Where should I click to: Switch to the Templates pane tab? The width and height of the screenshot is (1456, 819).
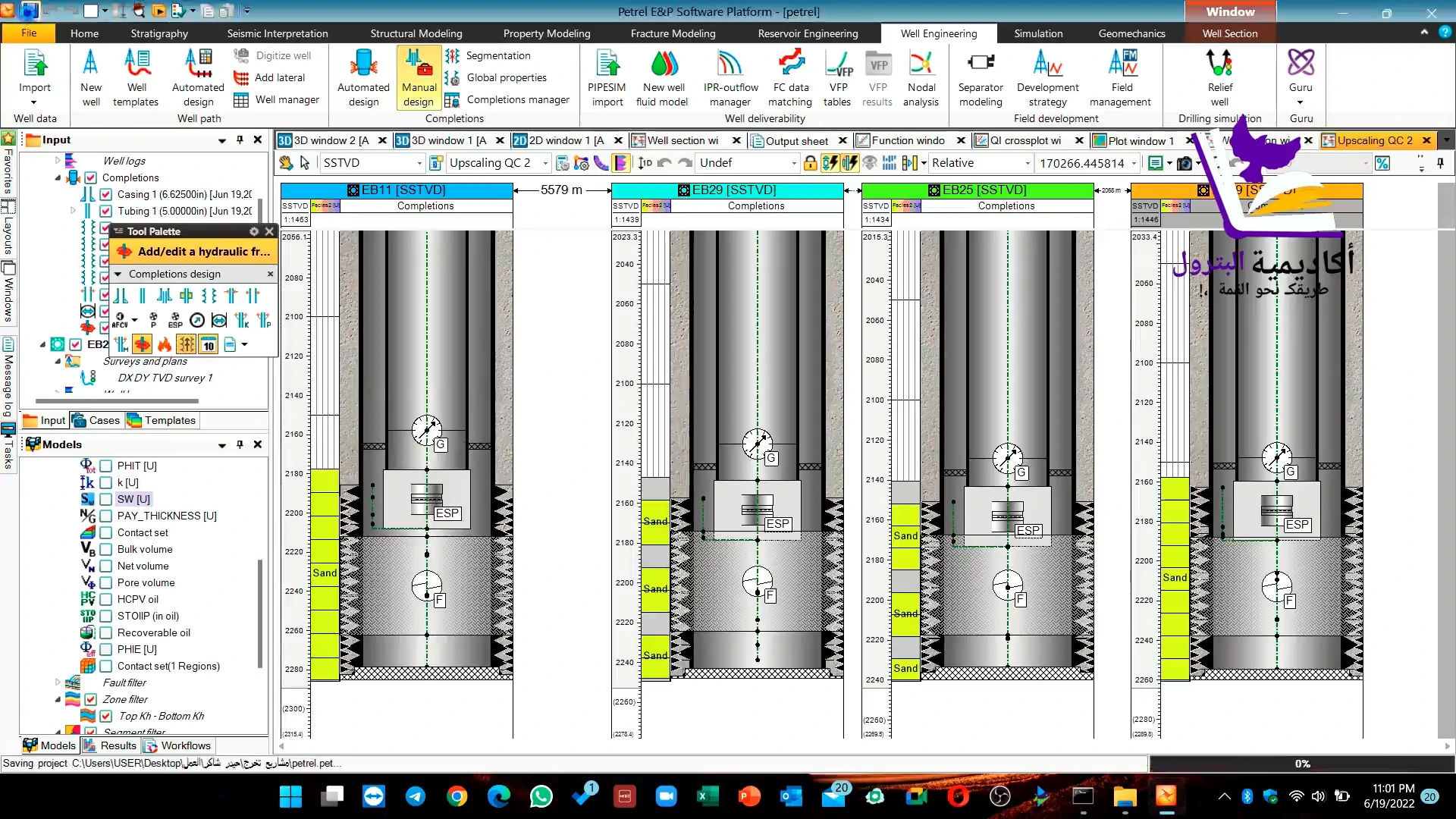(162, 420)
